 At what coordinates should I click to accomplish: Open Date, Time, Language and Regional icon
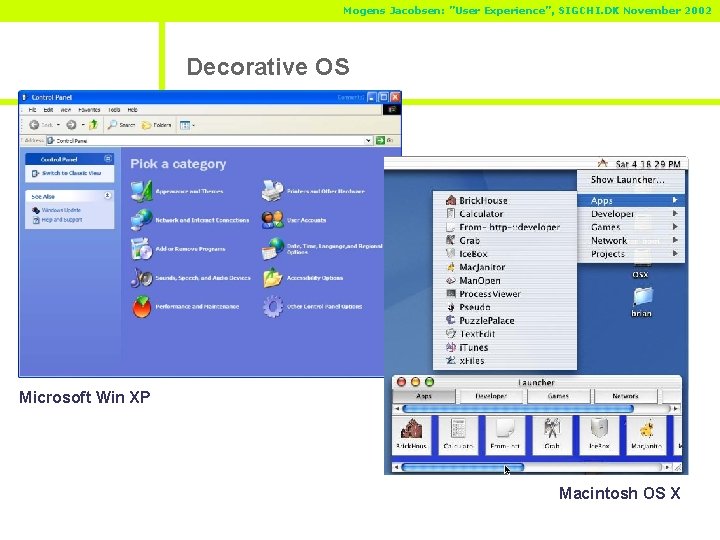273,248
